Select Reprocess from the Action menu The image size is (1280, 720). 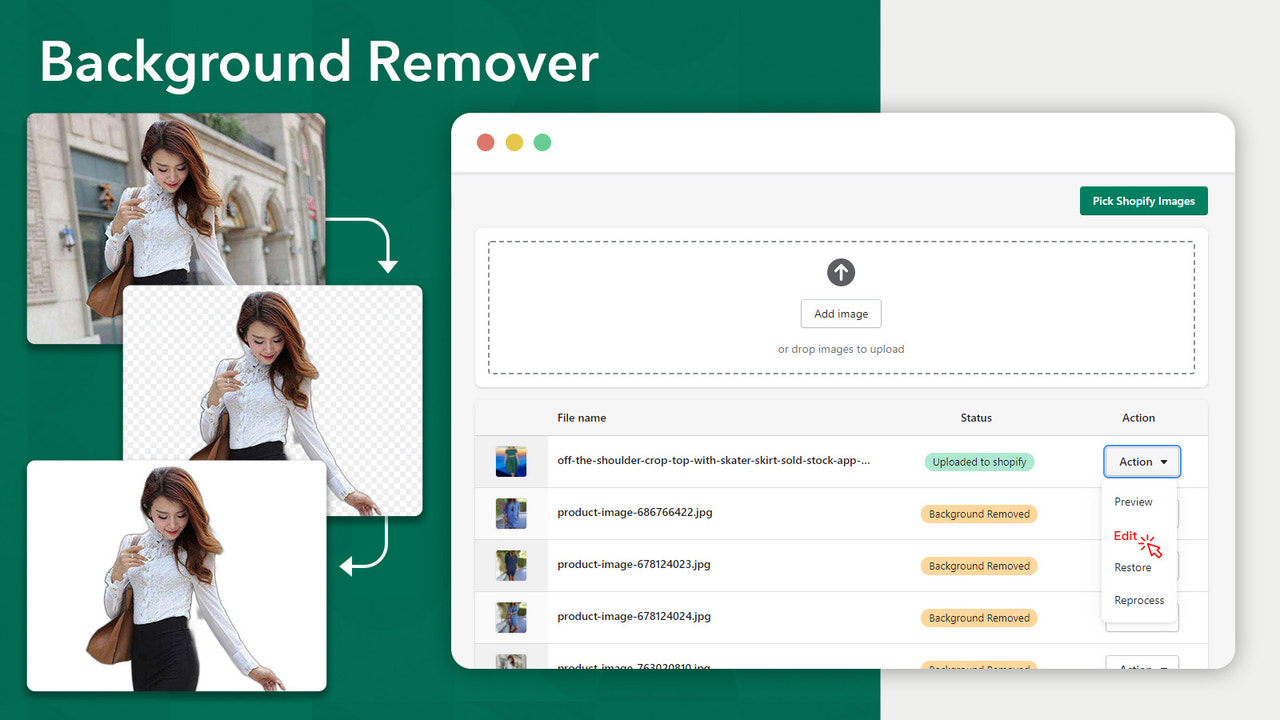click(x=1139, y=599)
